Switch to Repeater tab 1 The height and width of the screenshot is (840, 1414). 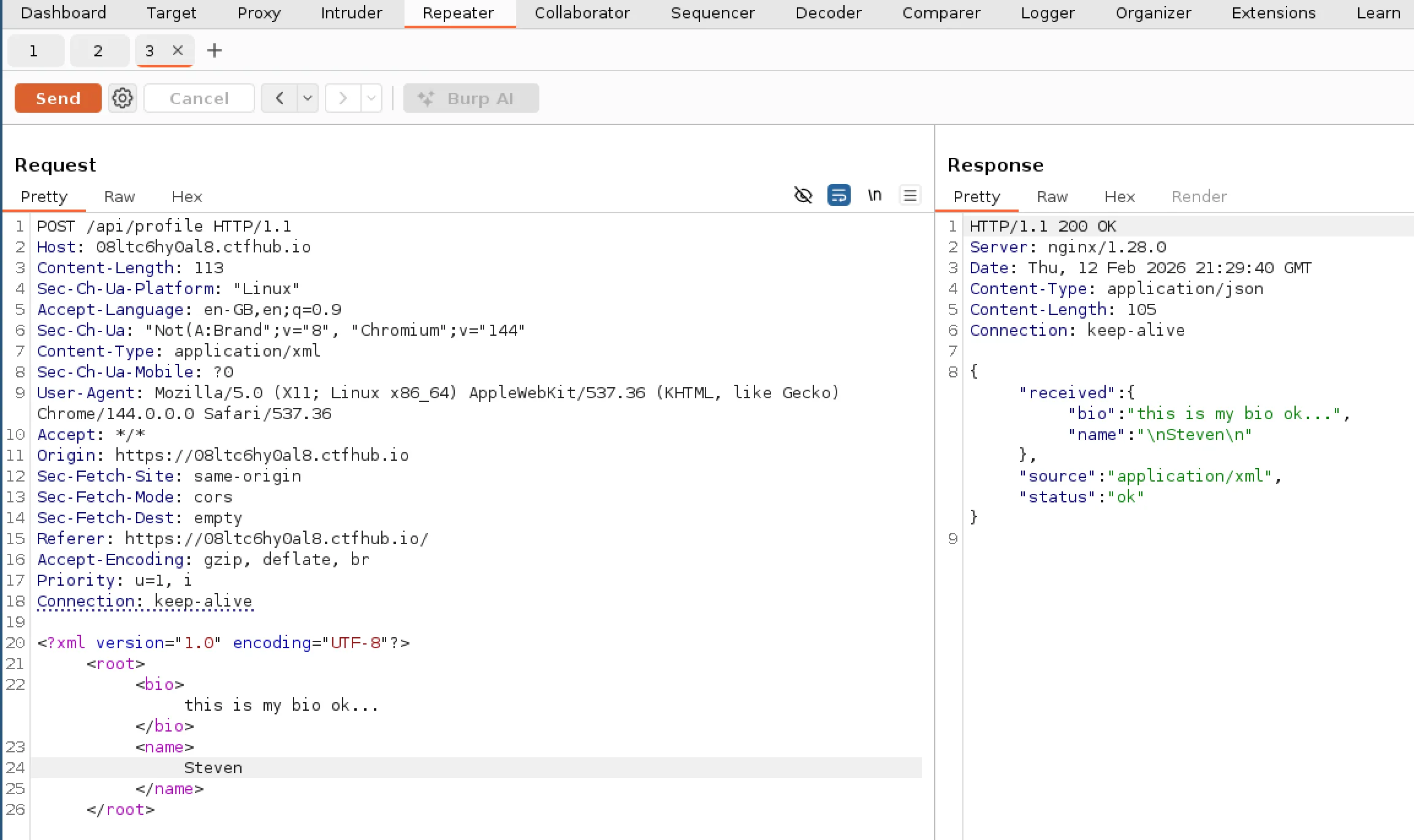34,51
